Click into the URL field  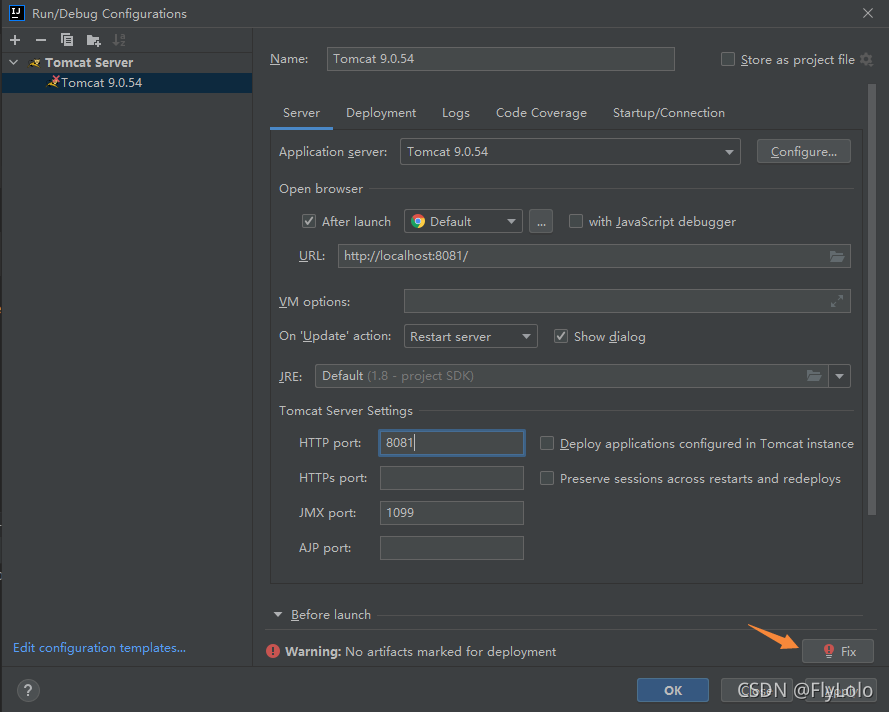(x=594, y=256)
